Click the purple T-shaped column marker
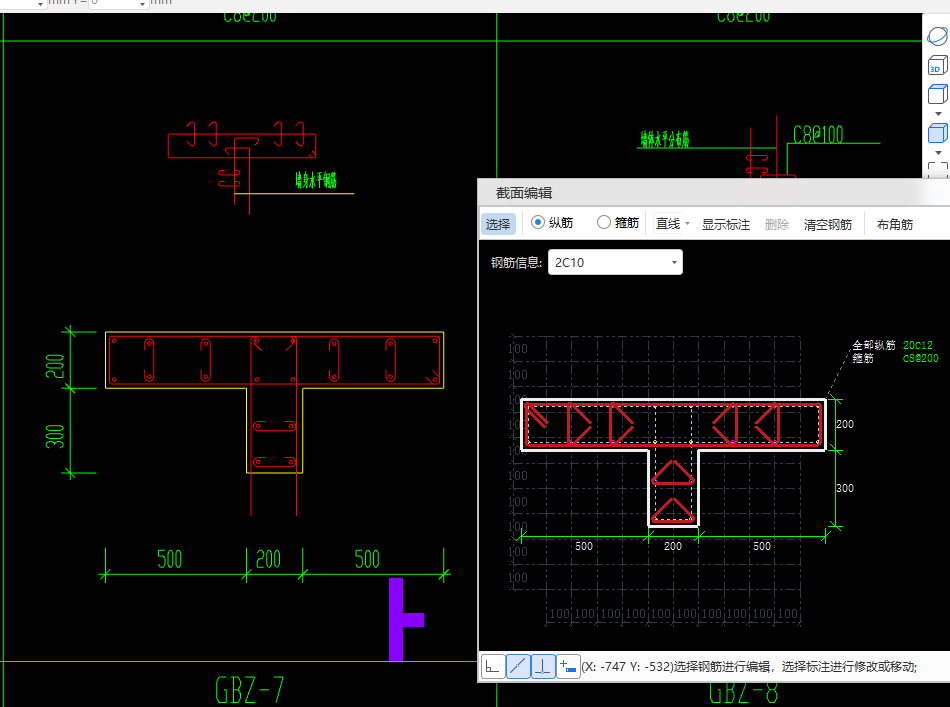The height and width of the screenshot is (707, 950). pyautogui.click(x=406, y=619)
